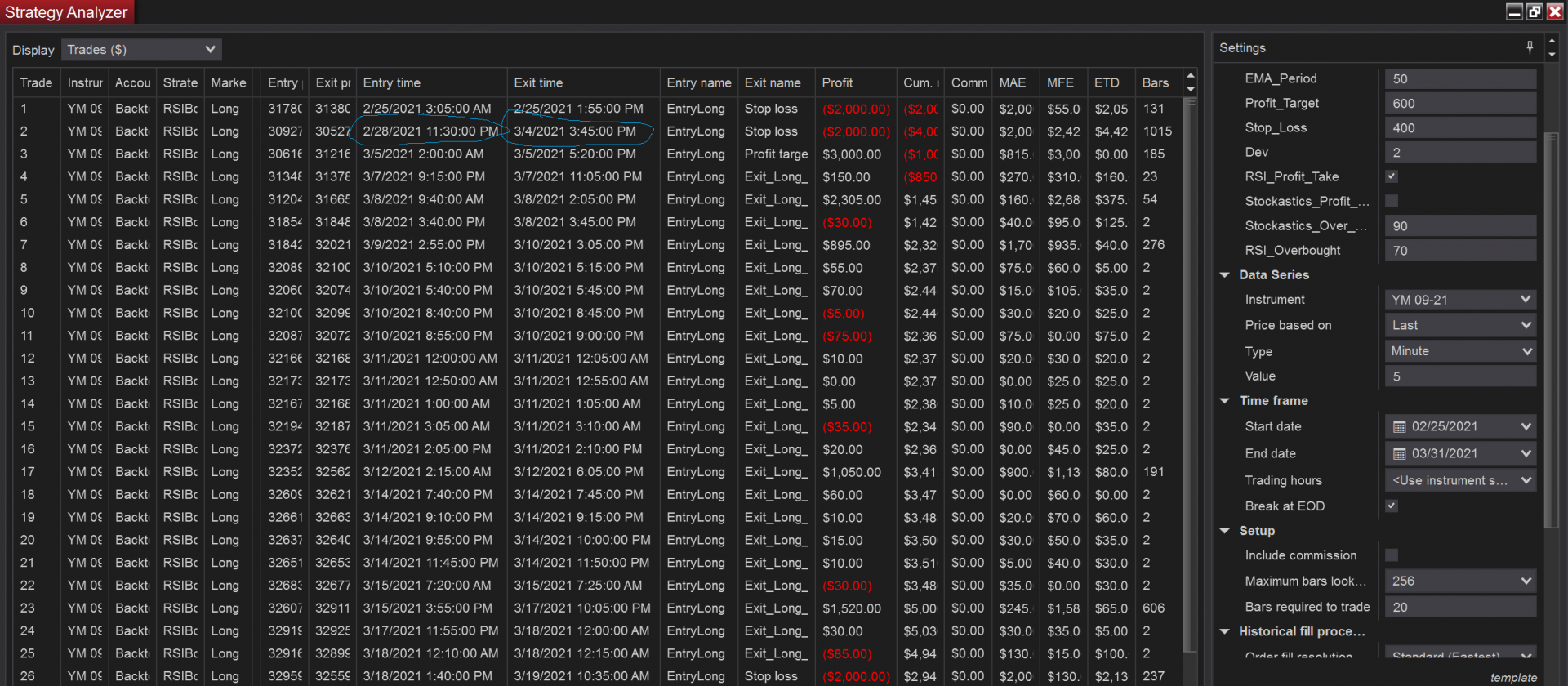Click the Settings panel vertical scrollbar
1568x686 pixels.
tap(1552, 331)
